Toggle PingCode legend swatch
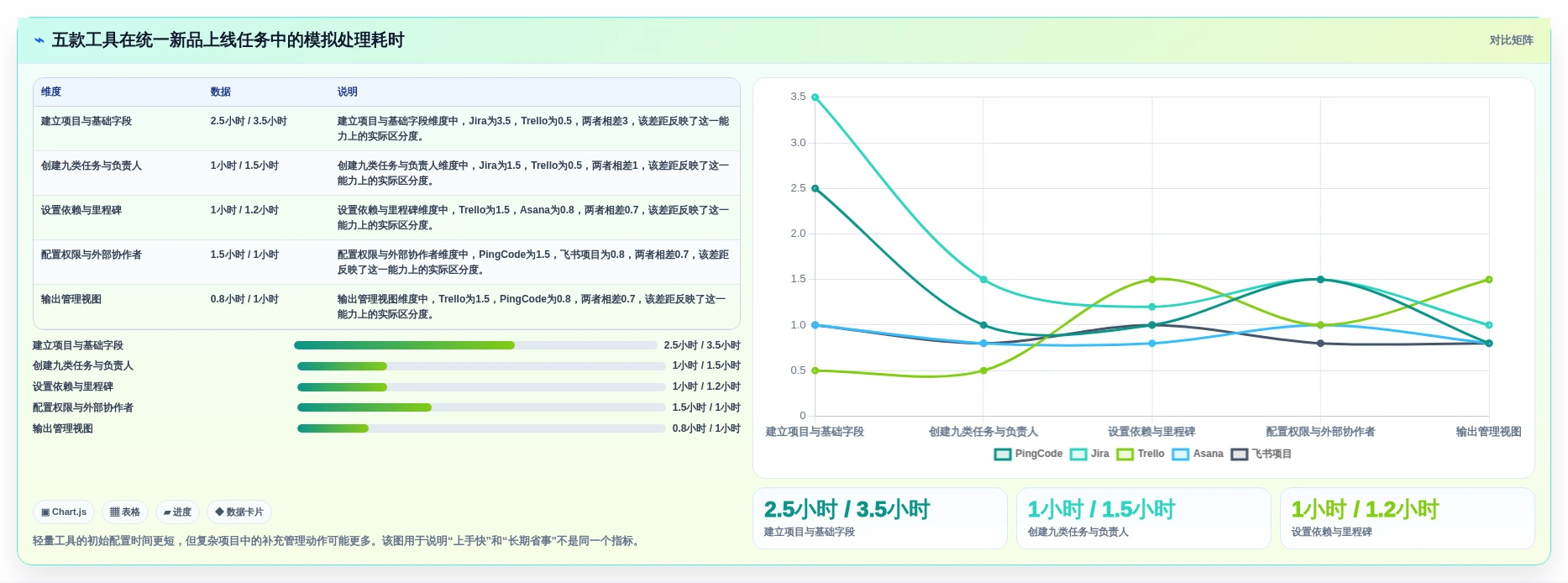The image size is (1568, 583). pos(1002,454)
